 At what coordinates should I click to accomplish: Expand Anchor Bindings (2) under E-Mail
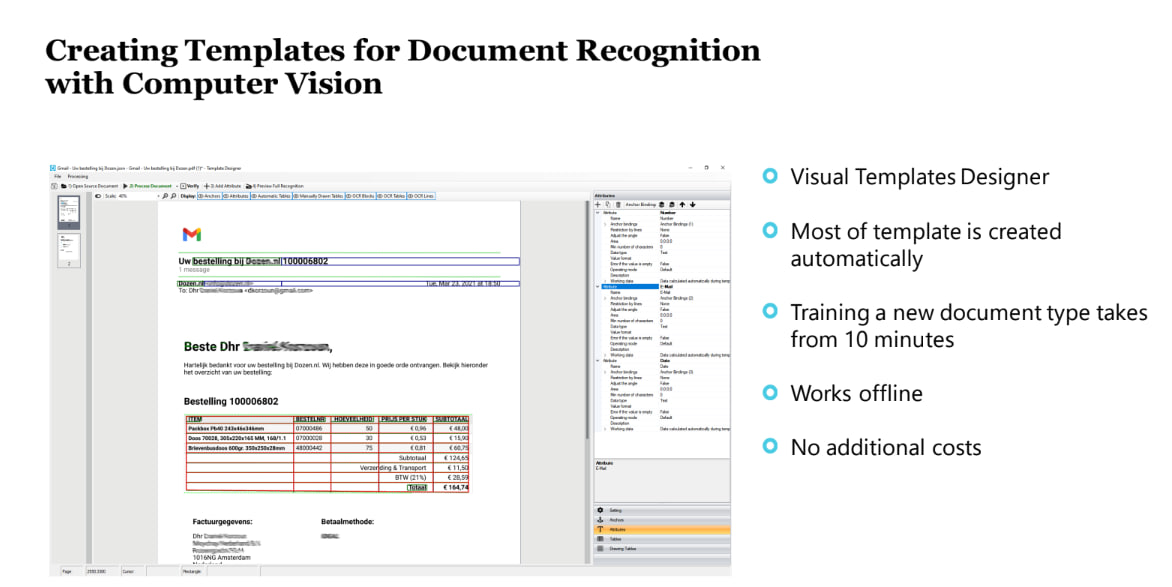[x=605, y=298]
